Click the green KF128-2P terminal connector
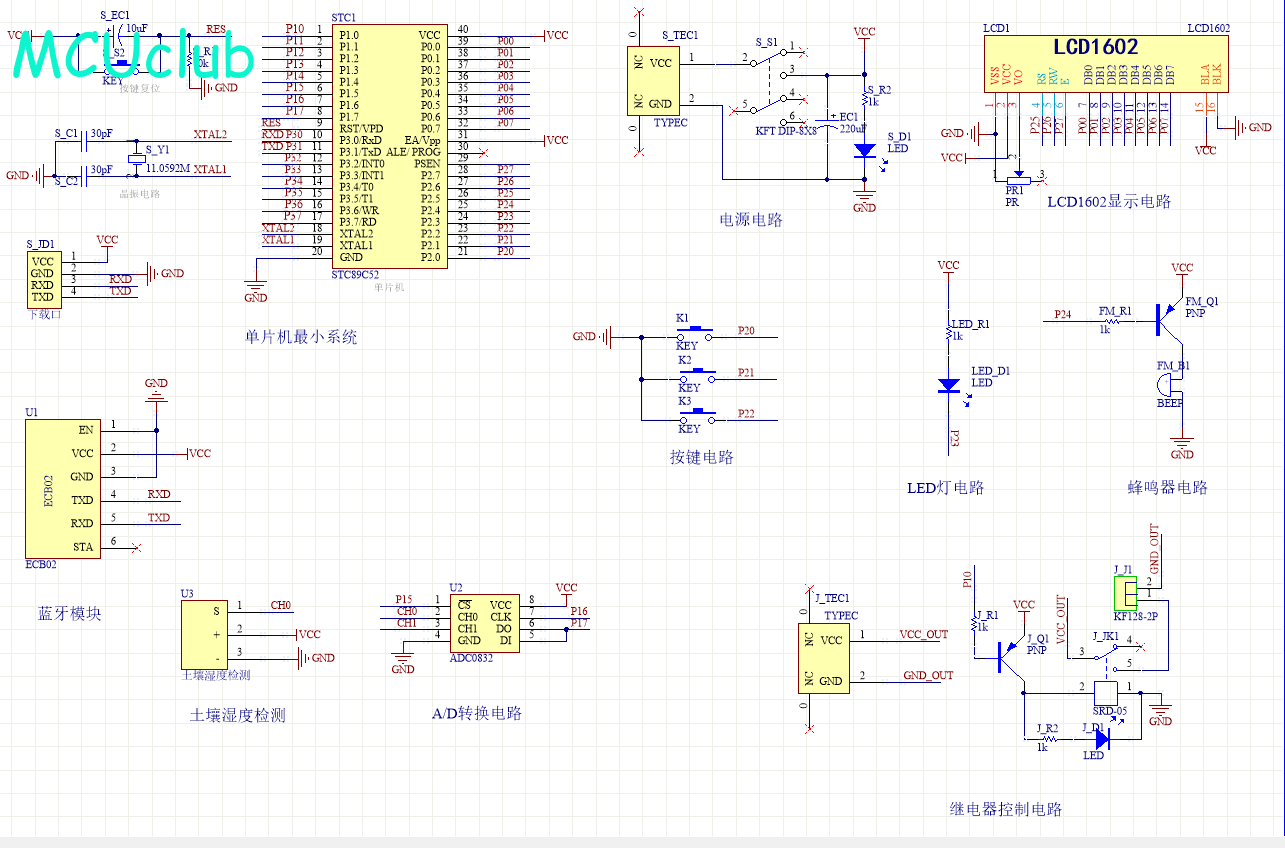1285x848 pixels. click(1127, 594)
